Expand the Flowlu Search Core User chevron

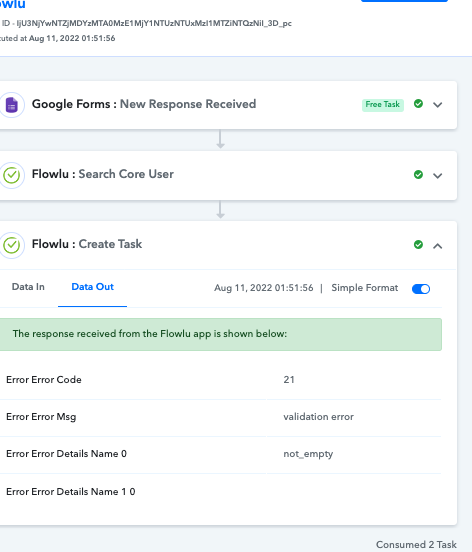438,176
